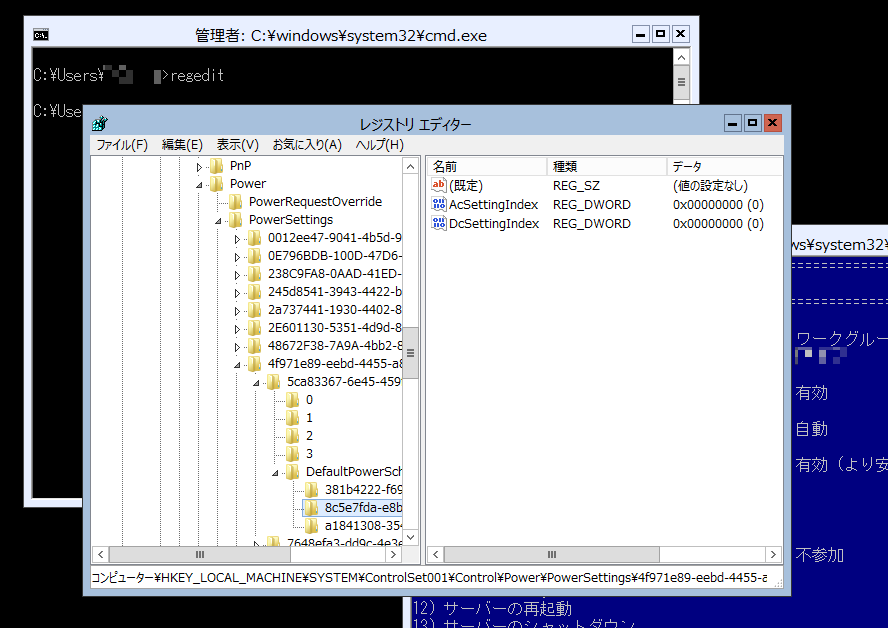
Task: Click the Registry Editor title bar icon
Action: pyautogui.click(x=100, y=123)
